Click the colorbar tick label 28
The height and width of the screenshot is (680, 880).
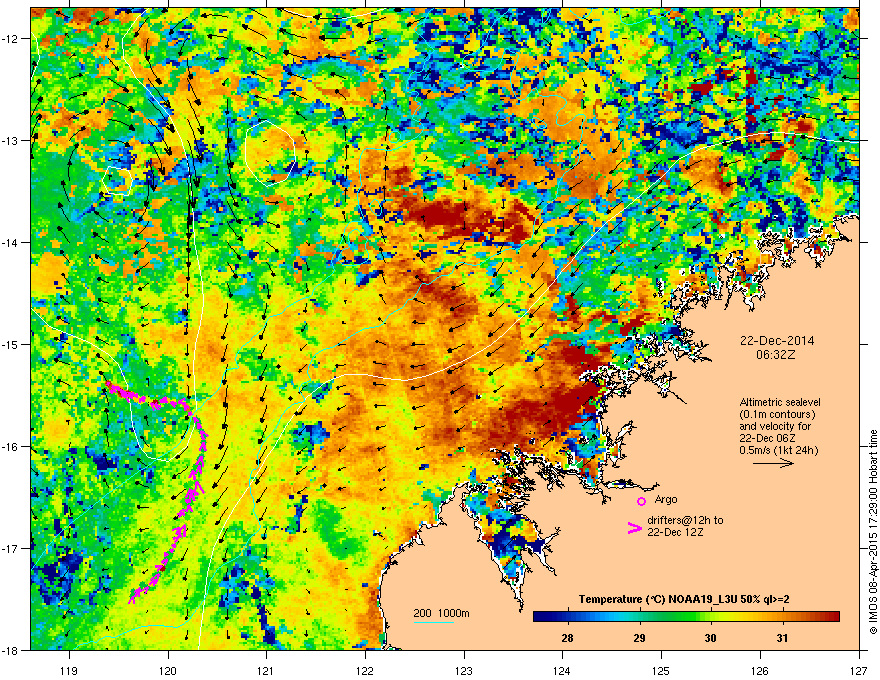(567, 637)
